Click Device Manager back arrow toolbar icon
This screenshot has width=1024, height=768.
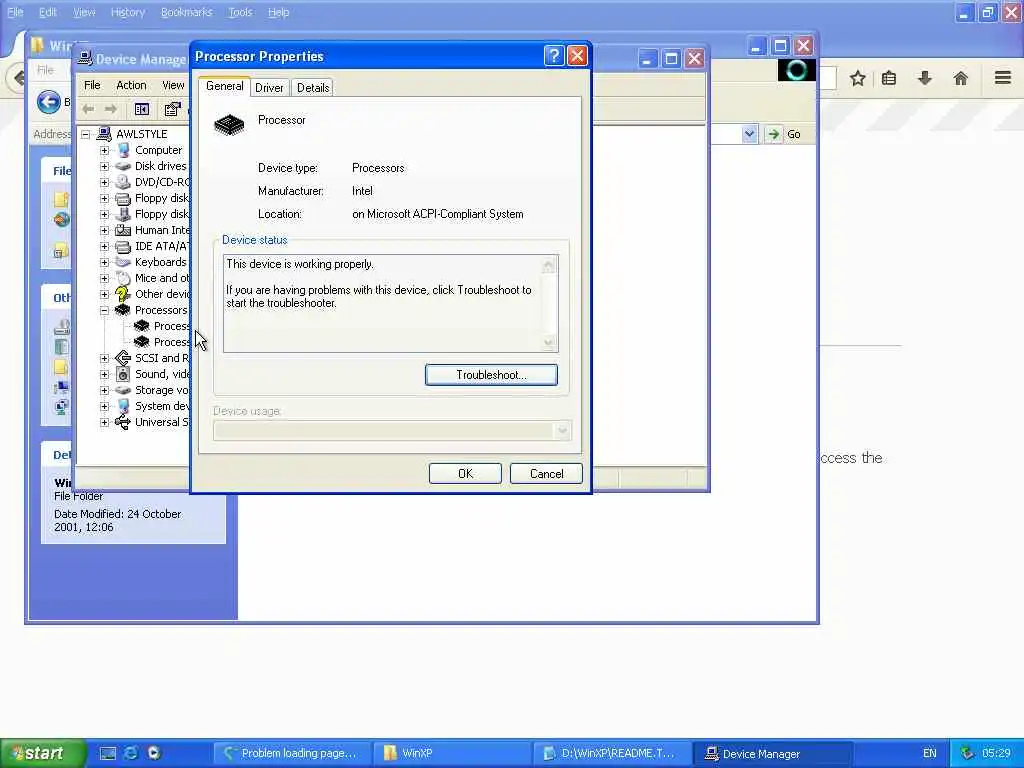click(88, 109)
